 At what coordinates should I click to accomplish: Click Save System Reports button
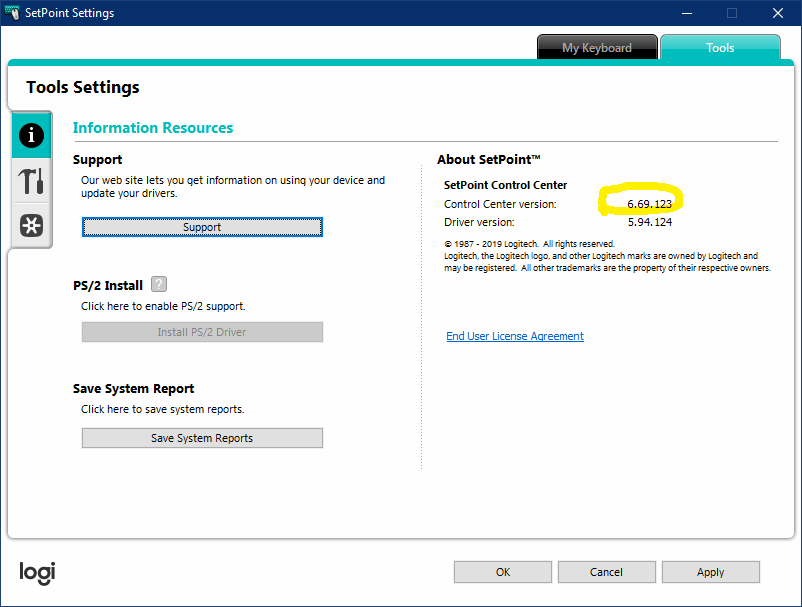click(202, 438)
